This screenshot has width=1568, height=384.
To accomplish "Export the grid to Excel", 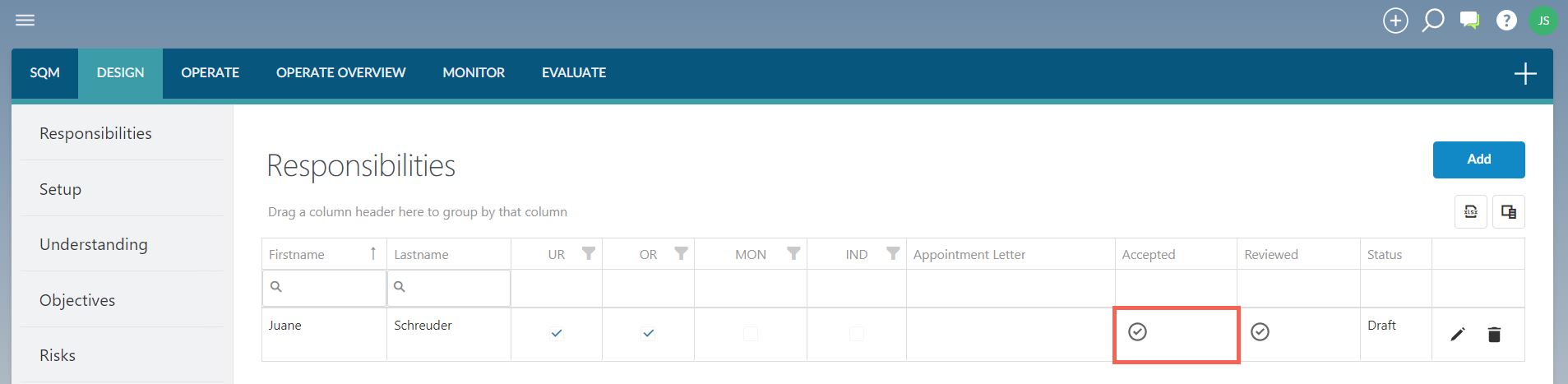I will [x=1471, y=211].
